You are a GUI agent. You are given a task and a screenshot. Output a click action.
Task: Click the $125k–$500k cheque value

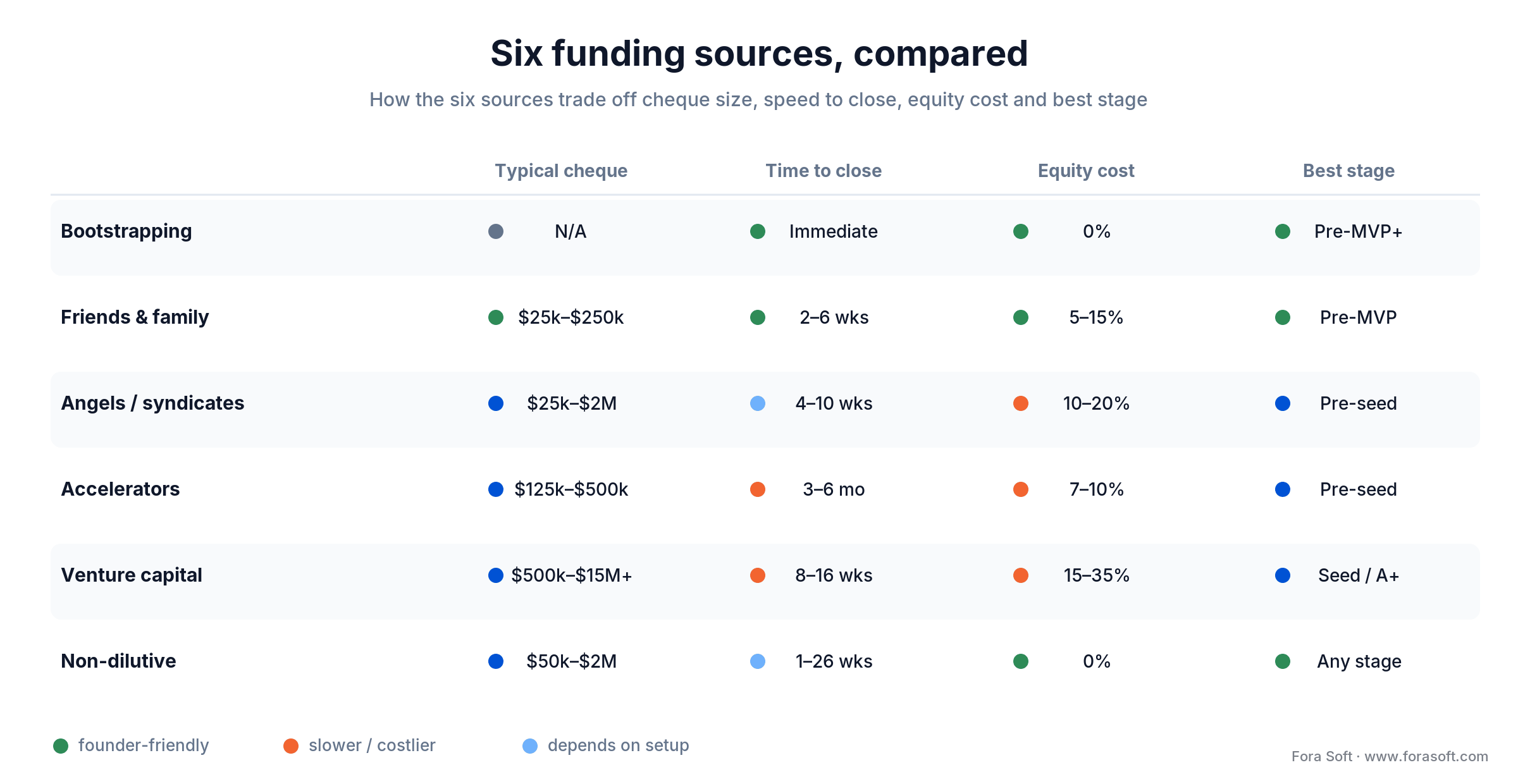(x=571, y=489)
